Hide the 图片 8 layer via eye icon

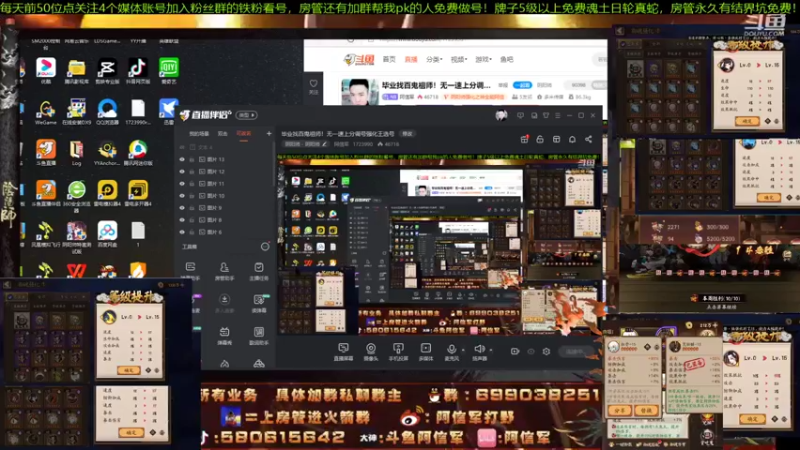point(182,220)
